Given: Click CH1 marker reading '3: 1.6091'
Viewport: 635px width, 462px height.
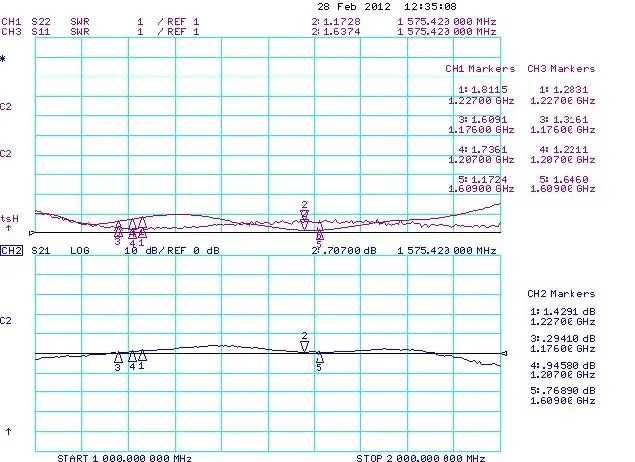Looking at the screenshot, I should pos(483,120).
